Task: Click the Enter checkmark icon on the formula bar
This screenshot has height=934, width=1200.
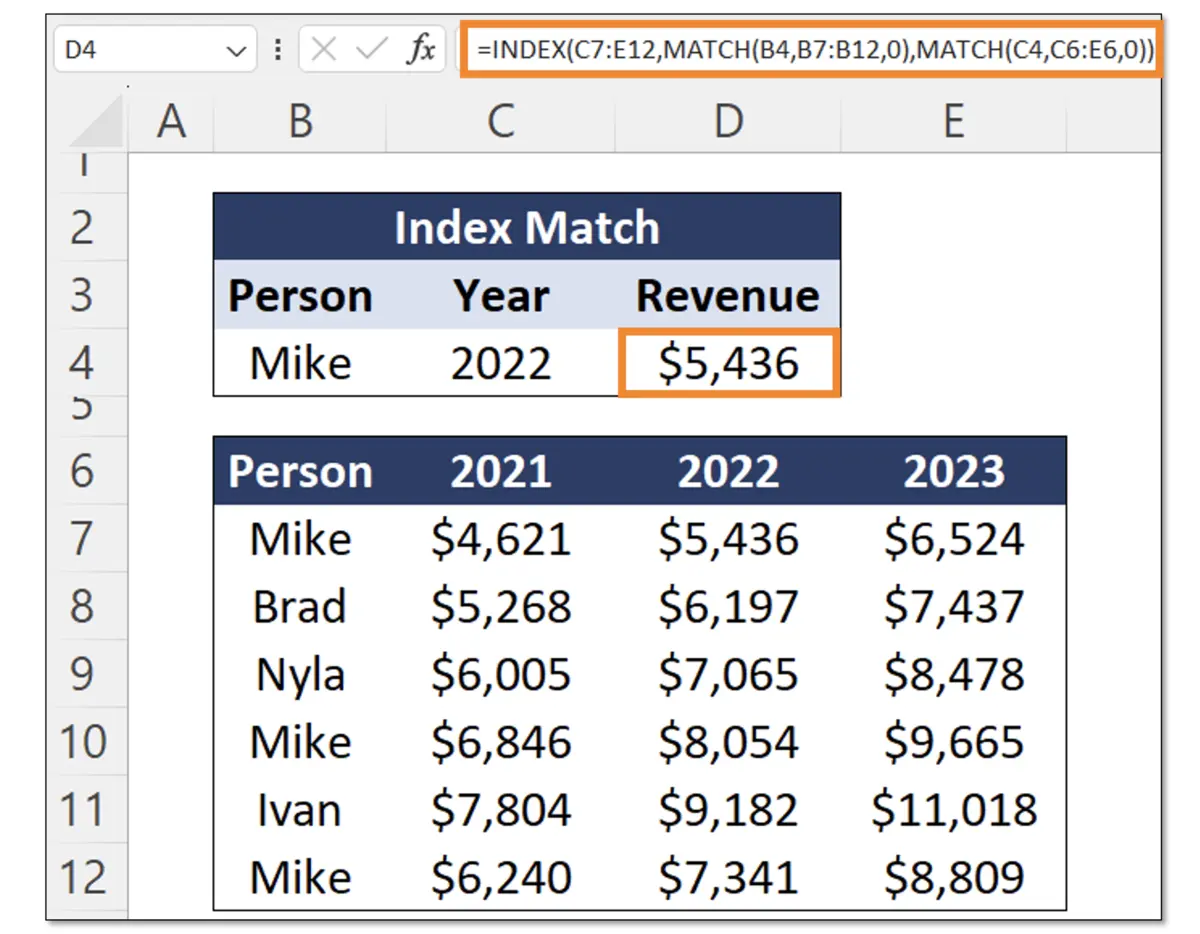Action: click(x=370, y=49)
